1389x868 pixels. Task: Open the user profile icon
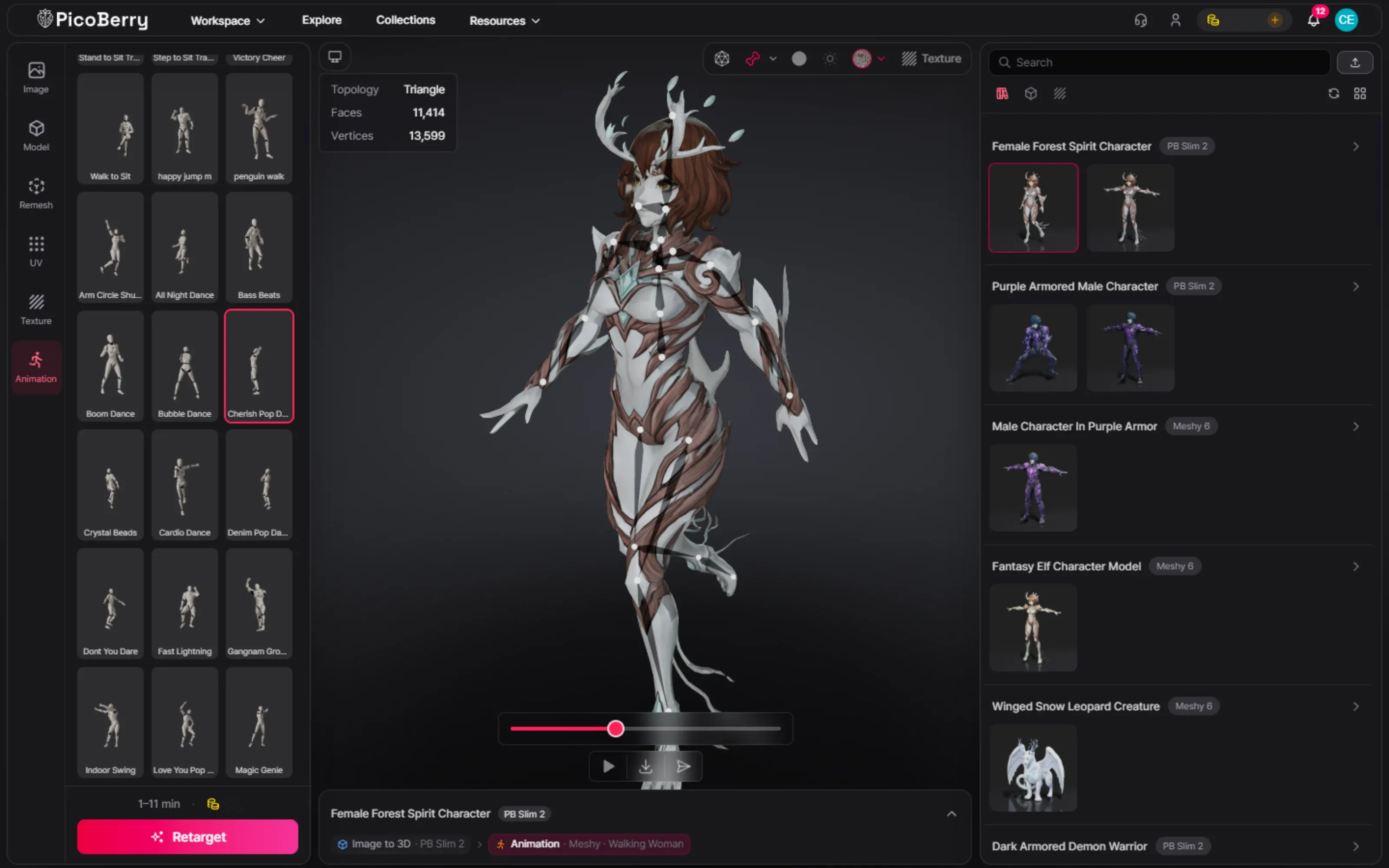coord(1175,20)
